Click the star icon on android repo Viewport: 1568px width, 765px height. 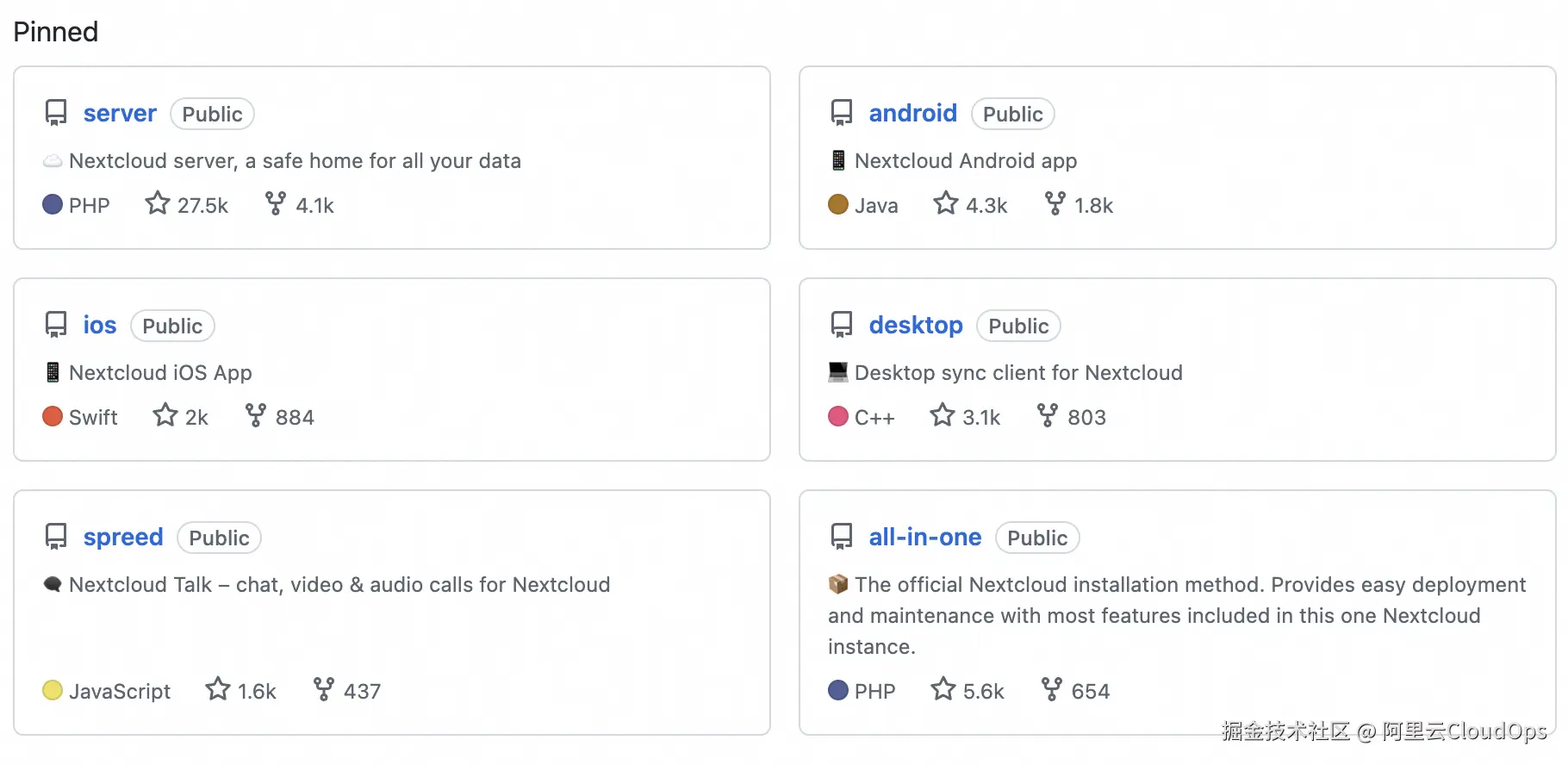coord(945,204)
